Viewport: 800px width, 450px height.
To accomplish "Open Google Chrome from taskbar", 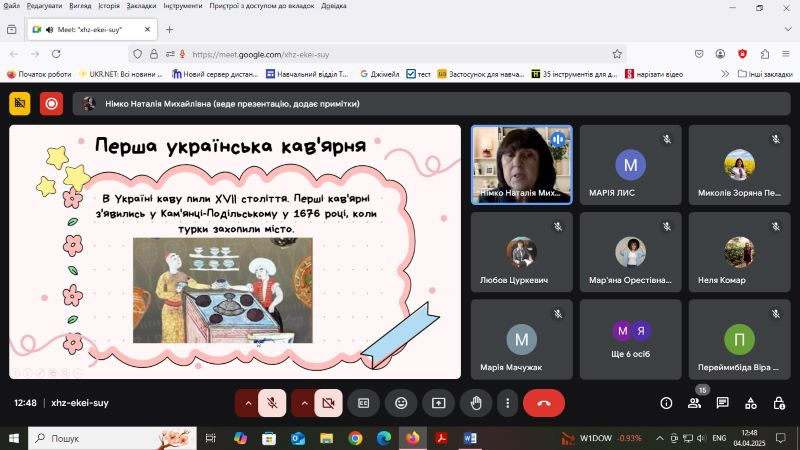I will tap(355, 438).
